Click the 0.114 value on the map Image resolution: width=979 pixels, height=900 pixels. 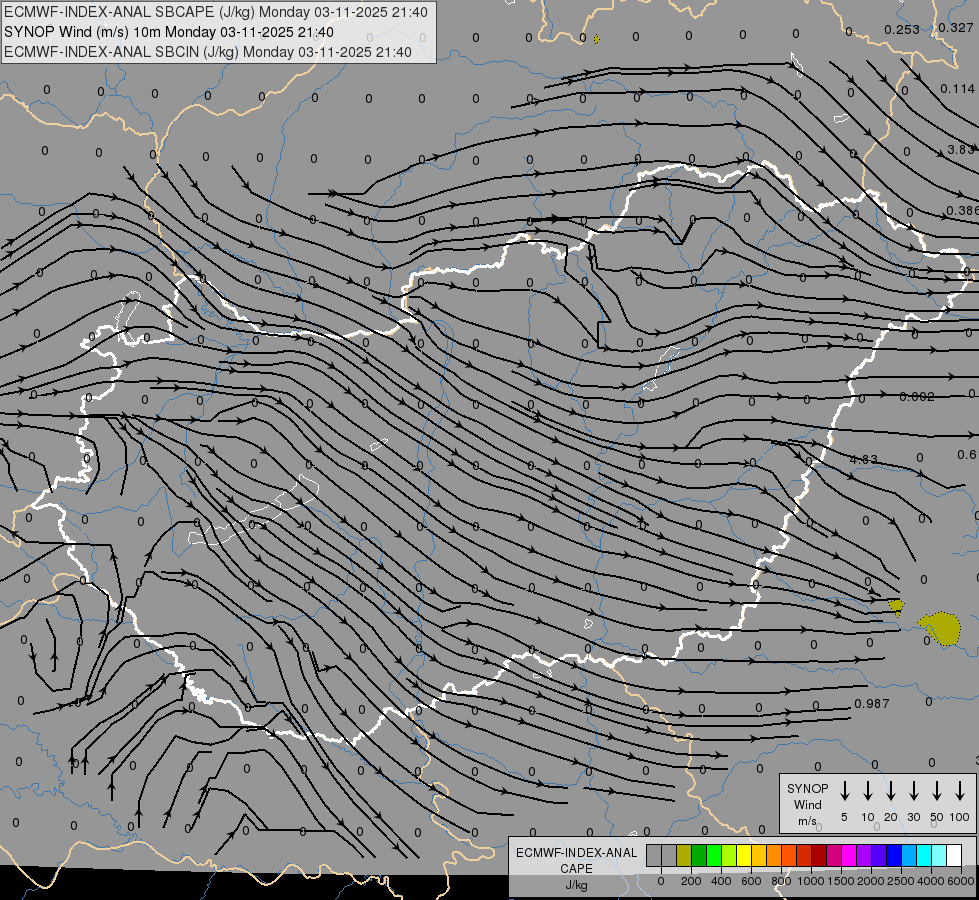coord(957,89)
